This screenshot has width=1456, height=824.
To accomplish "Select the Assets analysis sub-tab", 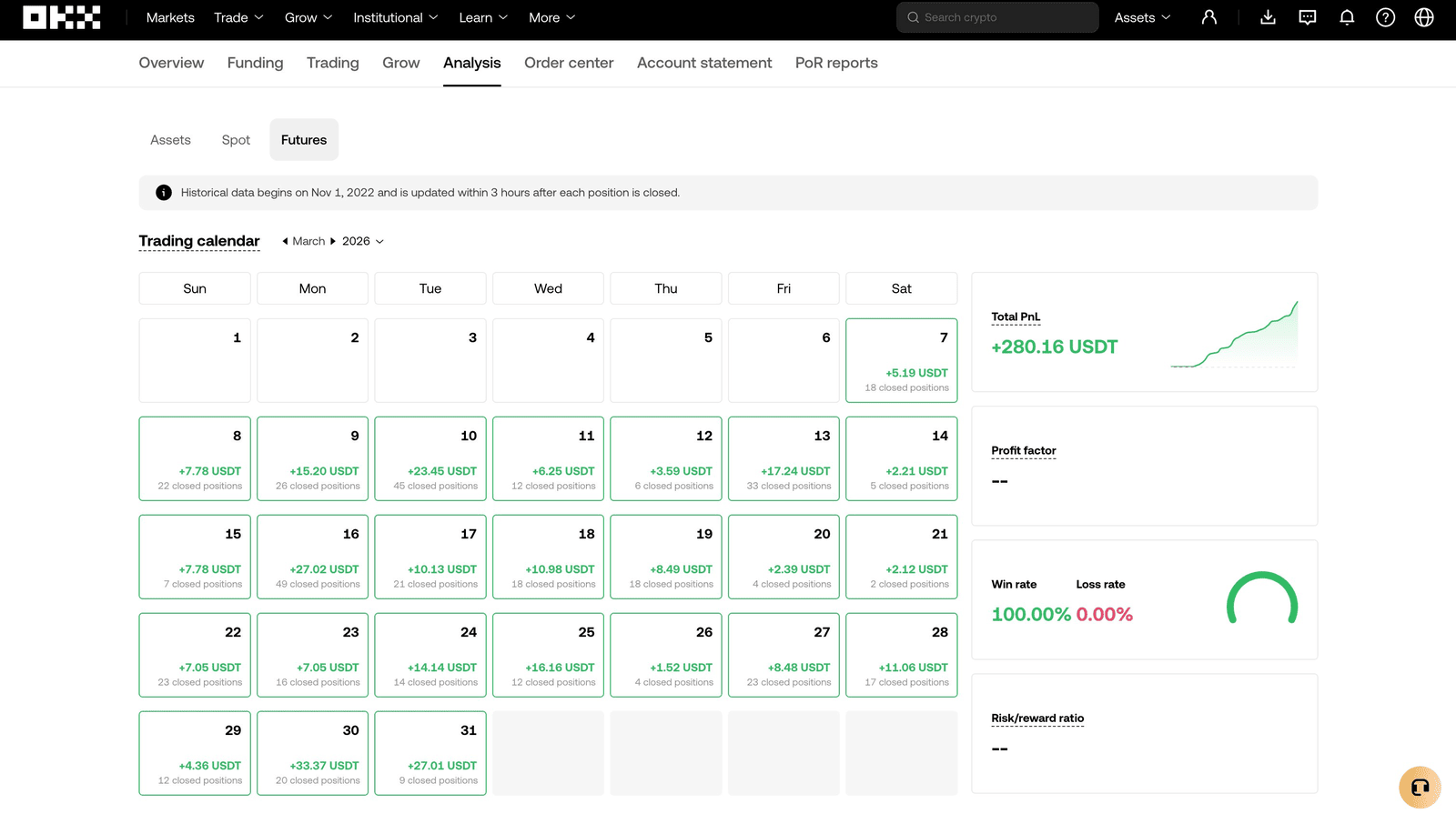I will [170, 140].
